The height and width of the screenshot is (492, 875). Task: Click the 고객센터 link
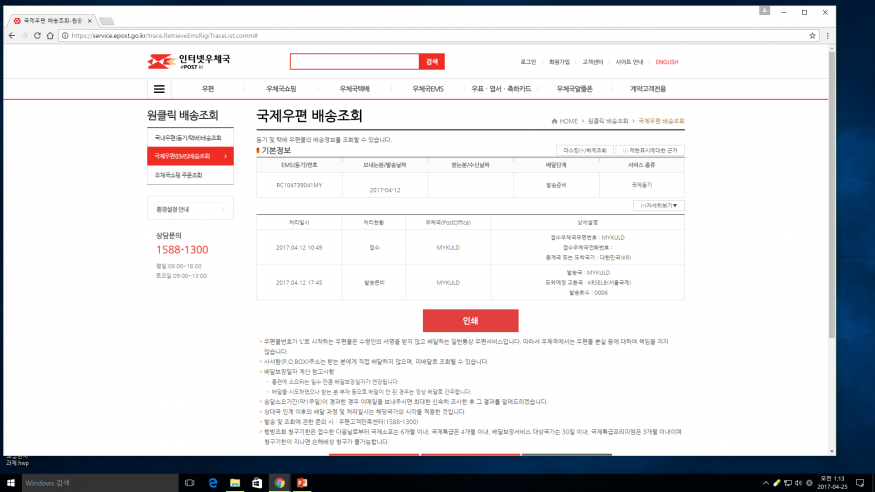(593, 62)
